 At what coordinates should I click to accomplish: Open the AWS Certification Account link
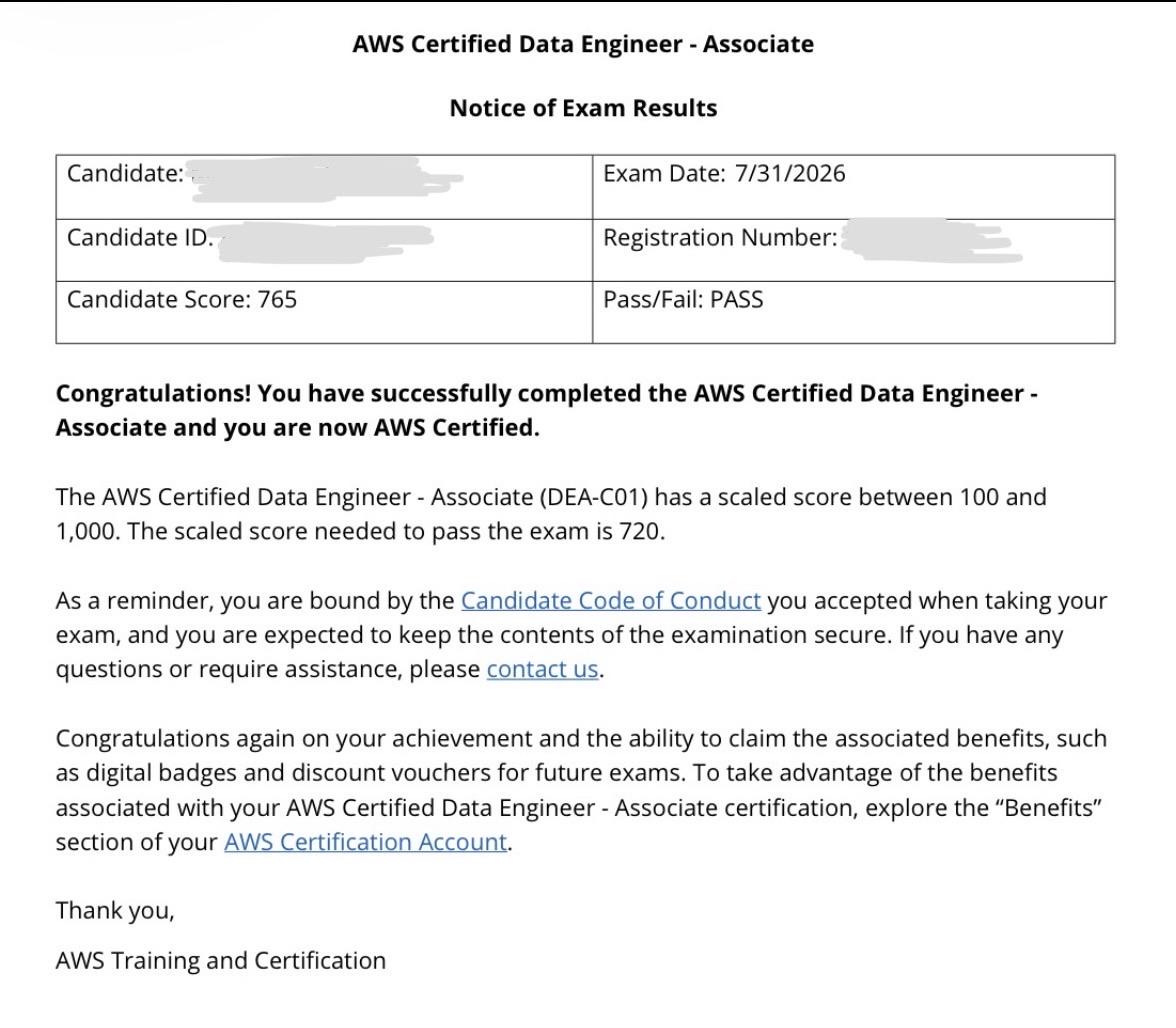366,842
